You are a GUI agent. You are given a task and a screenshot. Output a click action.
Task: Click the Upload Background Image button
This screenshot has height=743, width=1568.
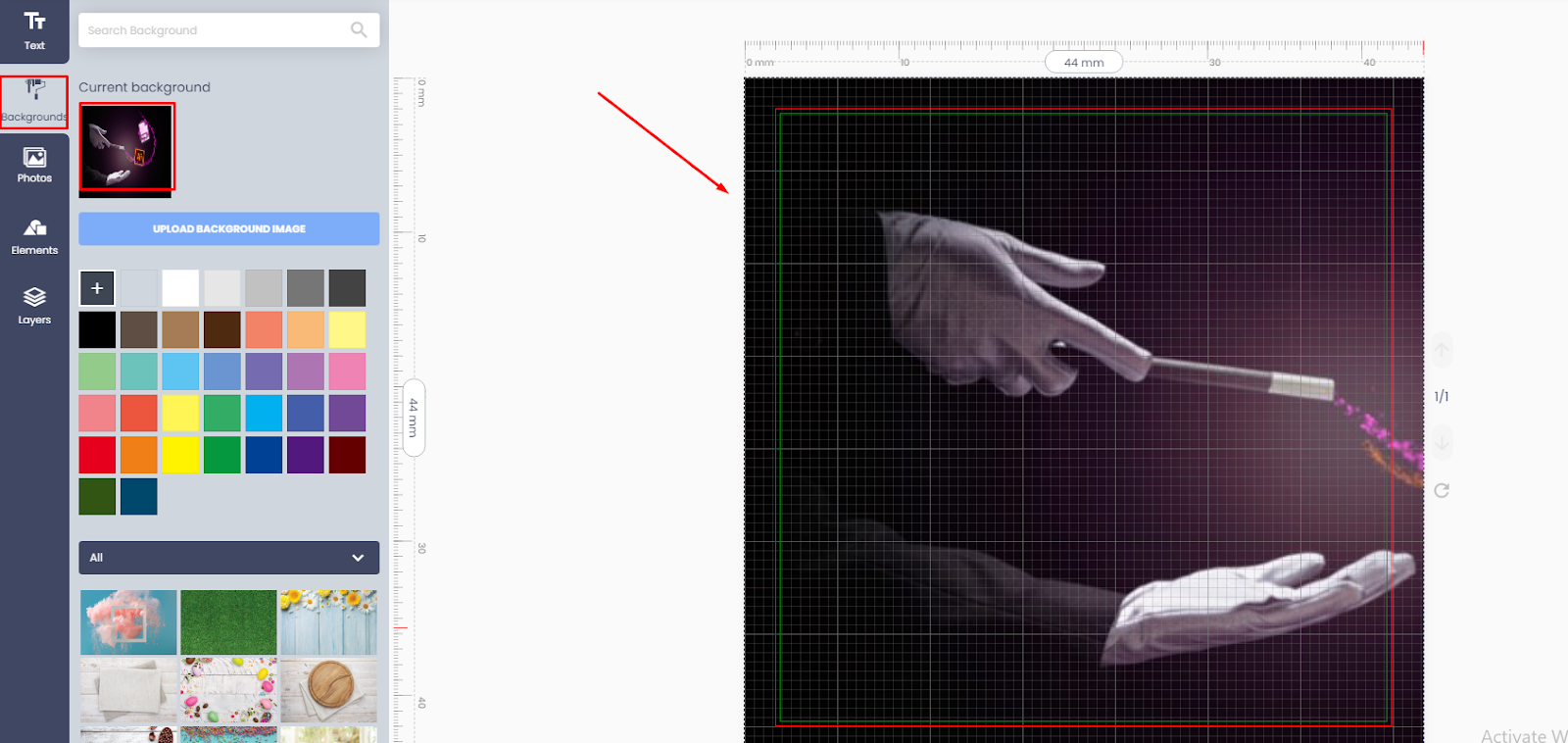click(228, 228)
